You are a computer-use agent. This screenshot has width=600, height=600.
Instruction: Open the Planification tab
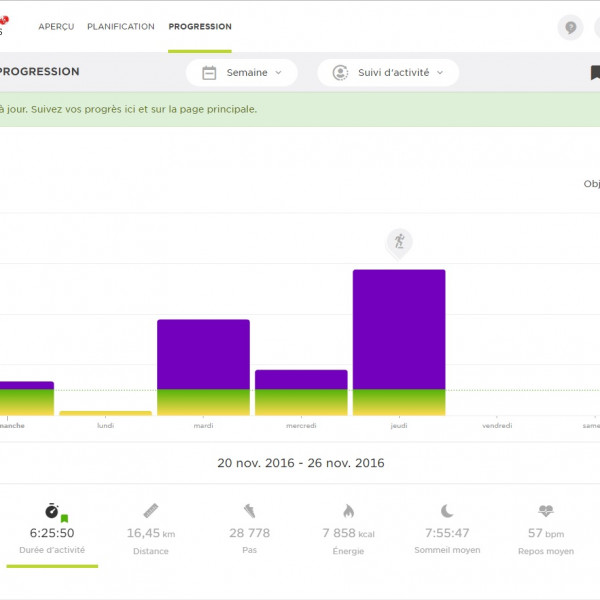pos(121,27)
